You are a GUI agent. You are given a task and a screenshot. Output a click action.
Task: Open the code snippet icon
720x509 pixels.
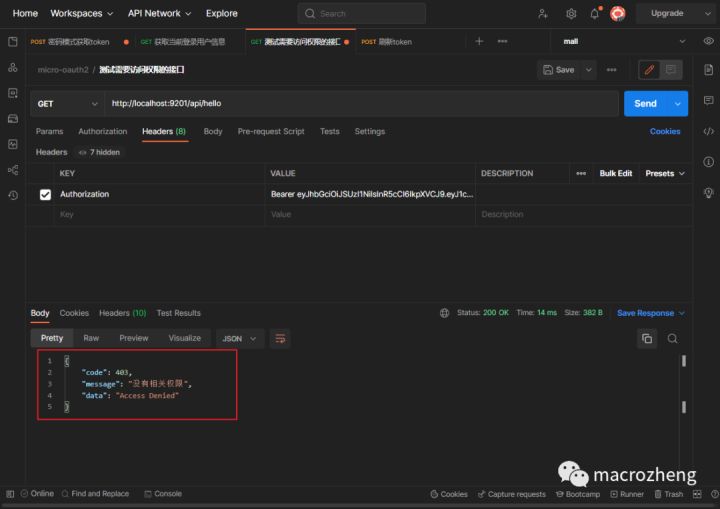coord(709,131)
